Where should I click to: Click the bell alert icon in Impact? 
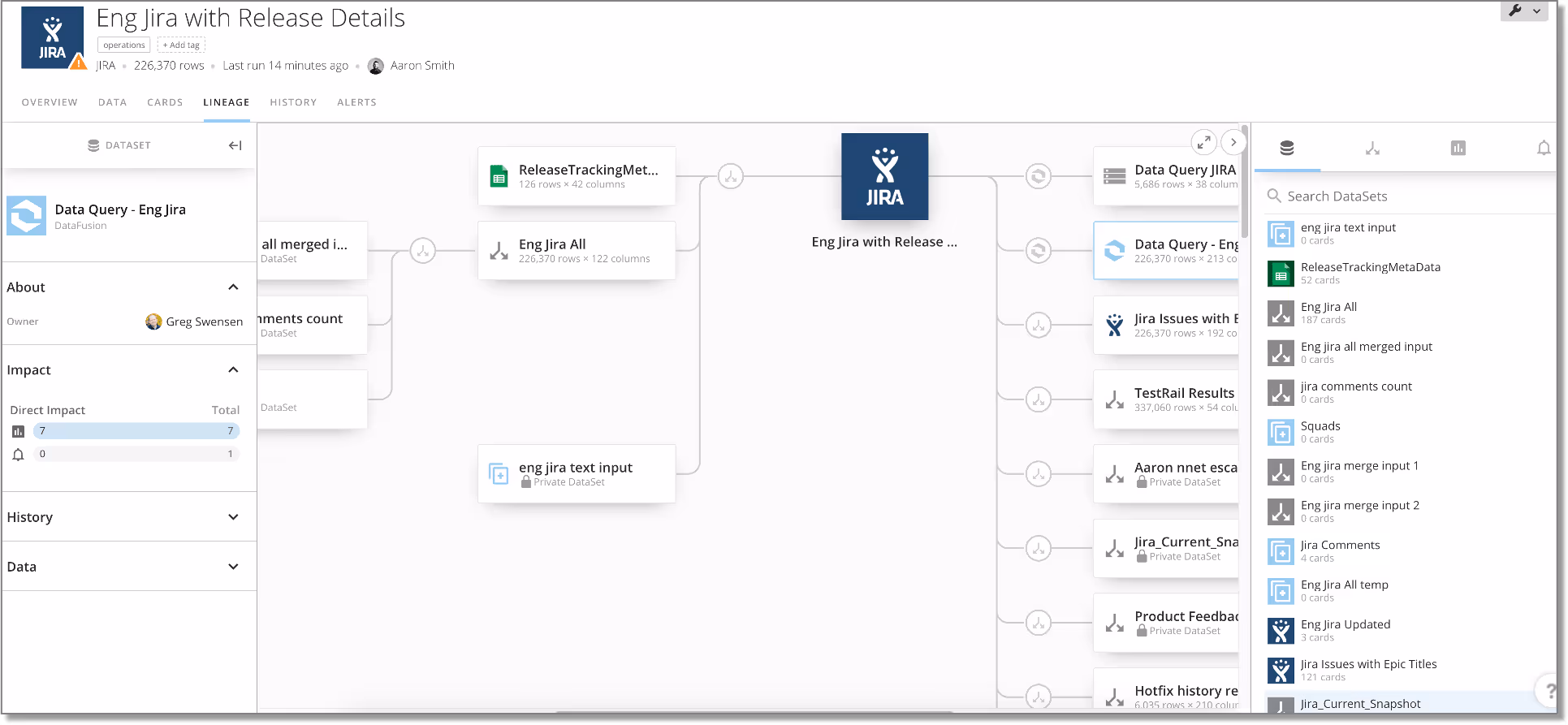[18, 454]
